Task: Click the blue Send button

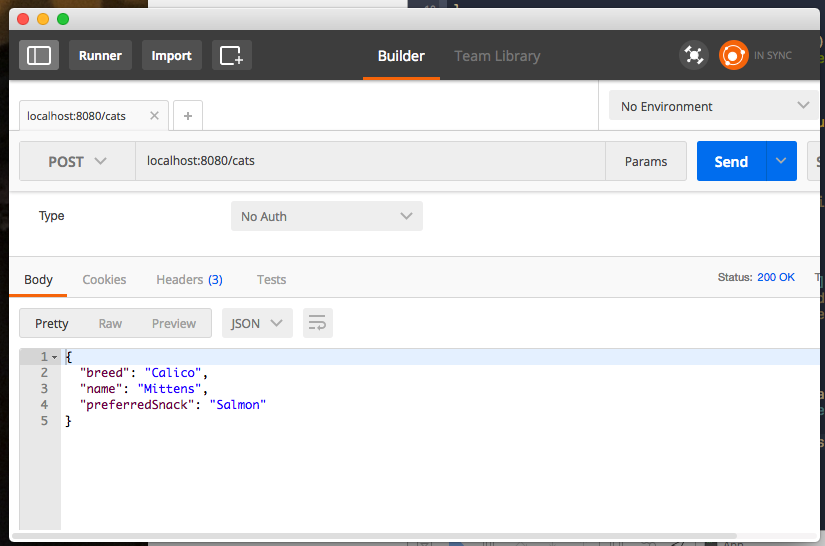Action: 731,161
